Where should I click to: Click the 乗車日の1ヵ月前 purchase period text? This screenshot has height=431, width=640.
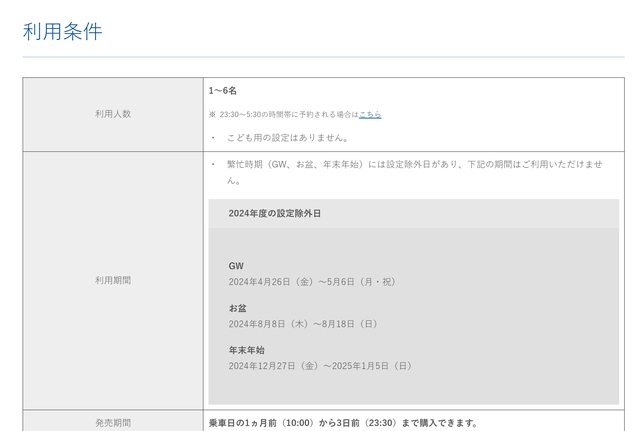tap(342, 422)
